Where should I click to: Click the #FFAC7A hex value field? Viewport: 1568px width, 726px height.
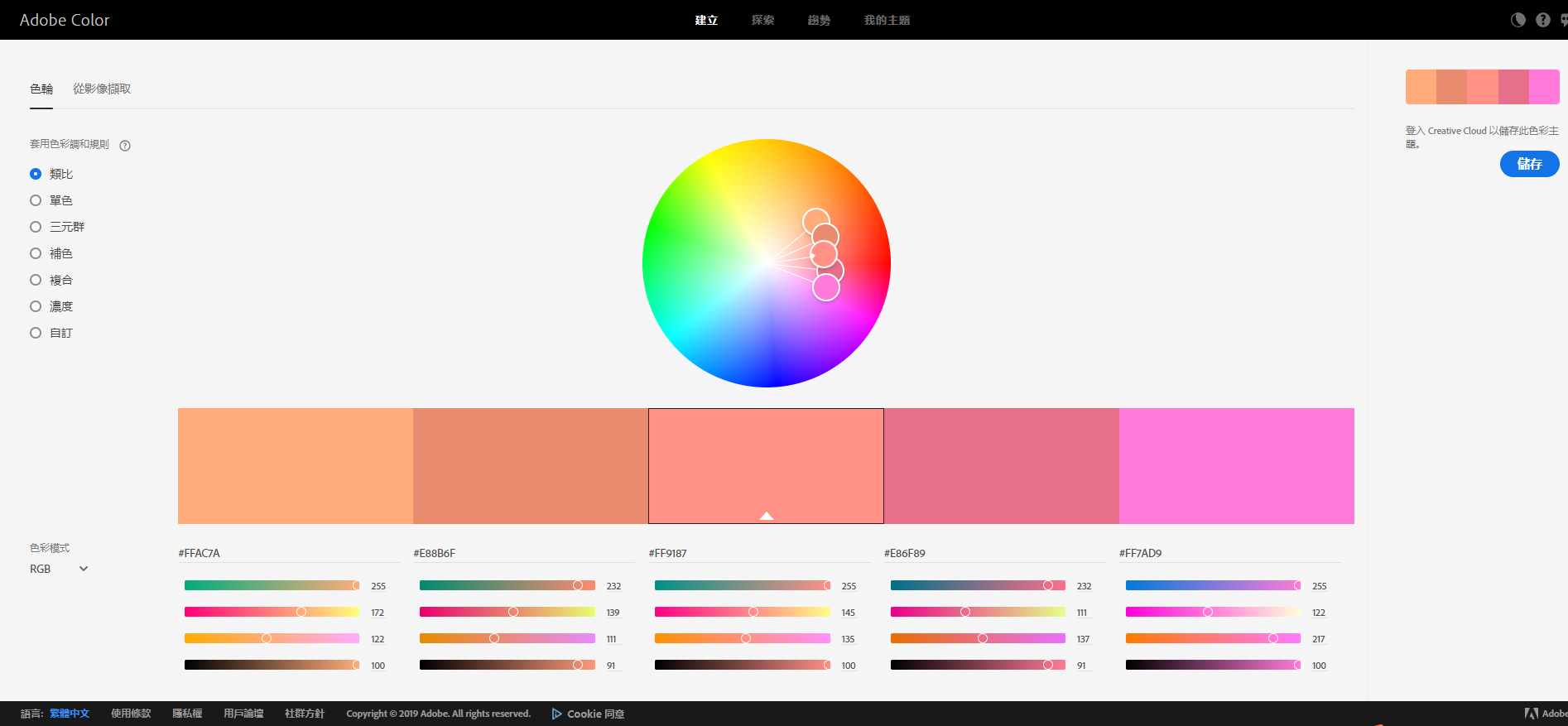[200, 553]
